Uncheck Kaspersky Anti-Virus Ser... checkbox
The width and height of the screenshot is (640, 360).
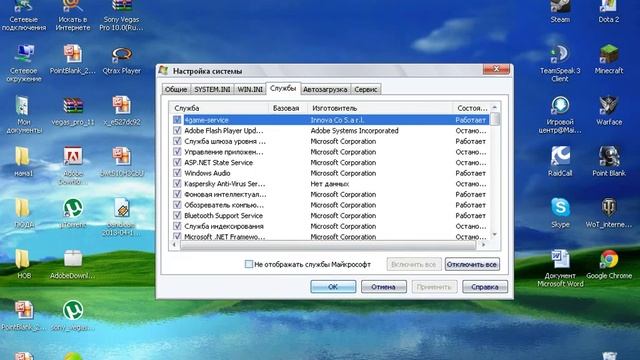177,184
